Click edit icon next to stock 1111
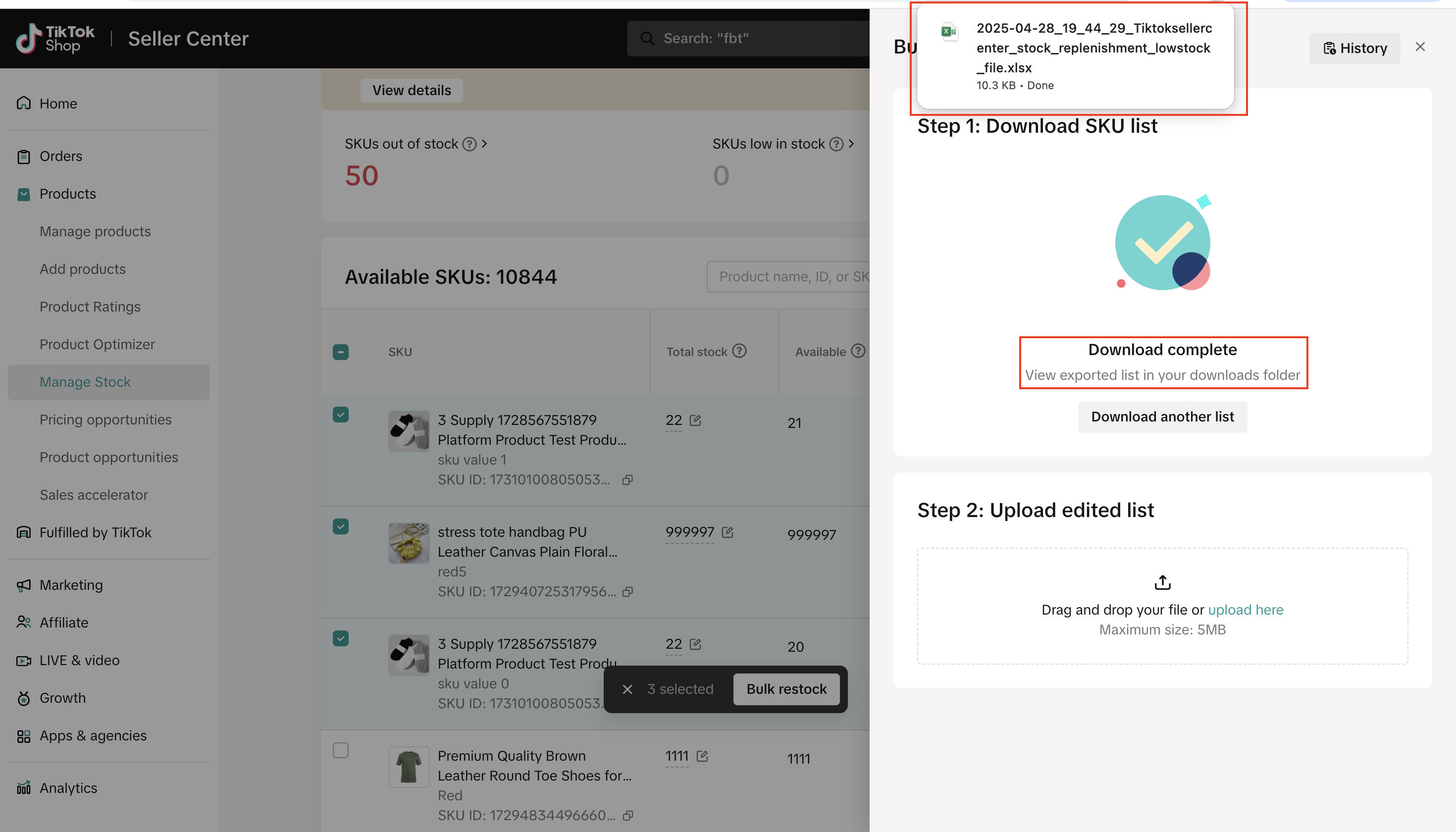This screenshot has height=832, width=1456. [702, 756]
